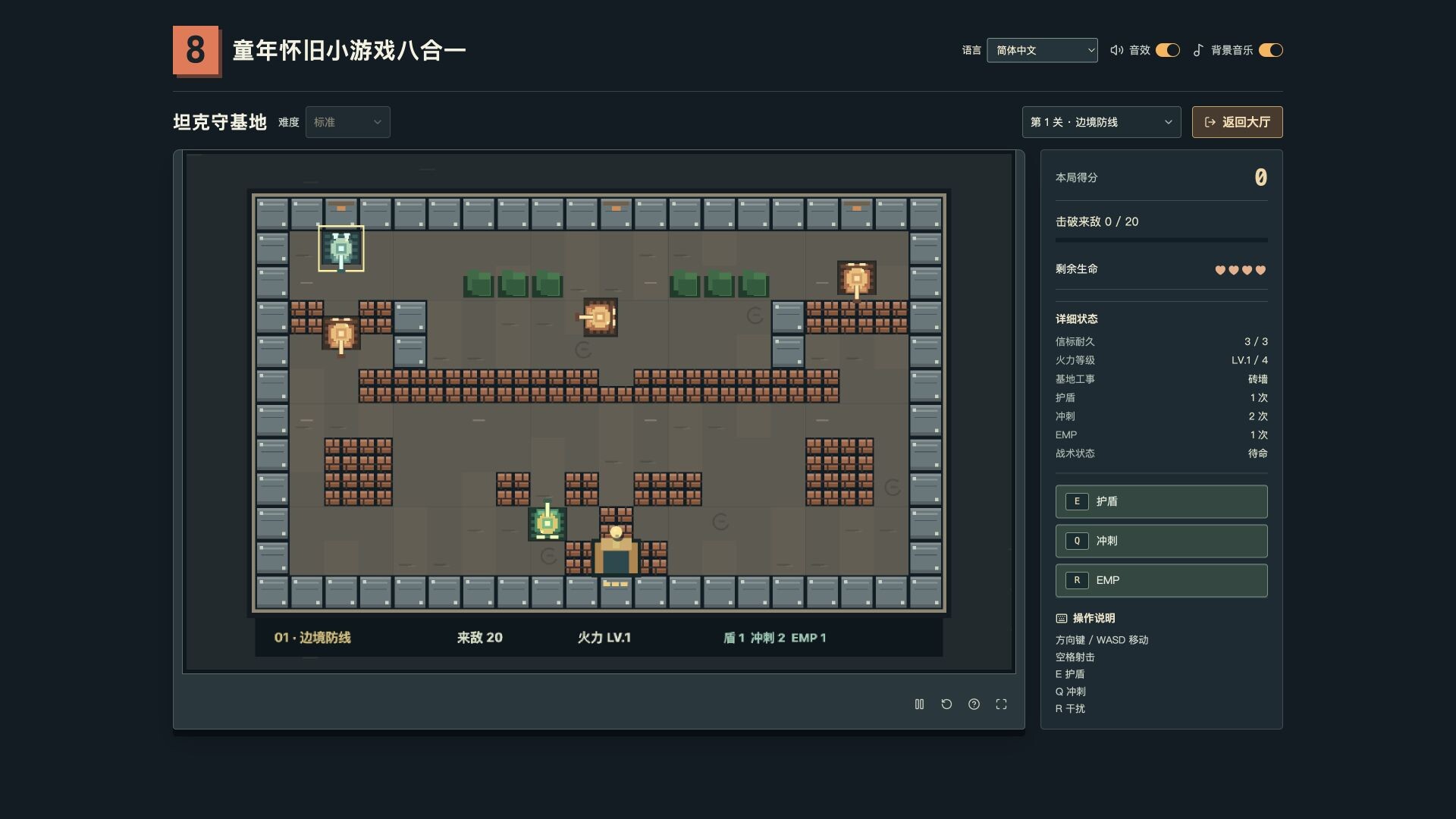The image size is (1456, 819).
Task: Open the 难度 标准 difficulty dropdown
Action: click(348, 122)
